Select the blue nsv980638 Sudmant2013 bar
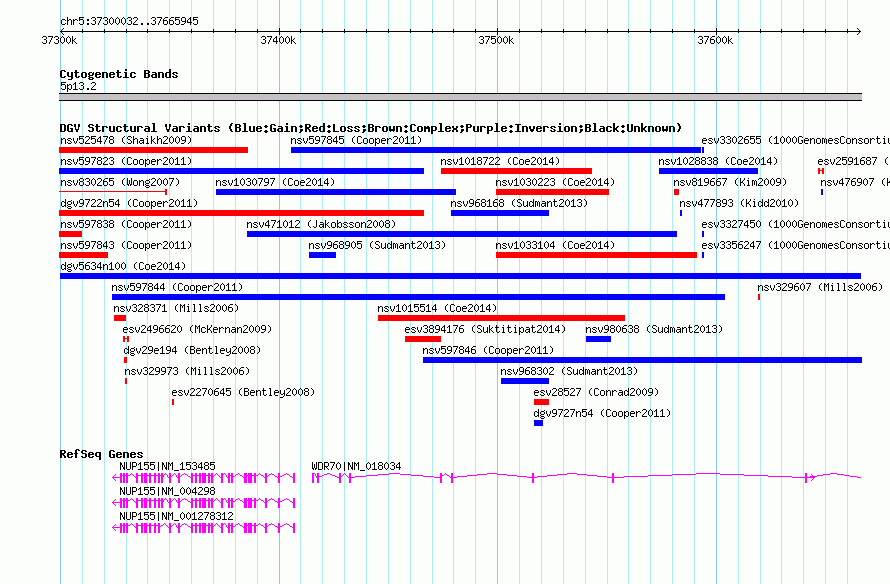The height and width of the screenshot is (584, 890). point(598,339)
